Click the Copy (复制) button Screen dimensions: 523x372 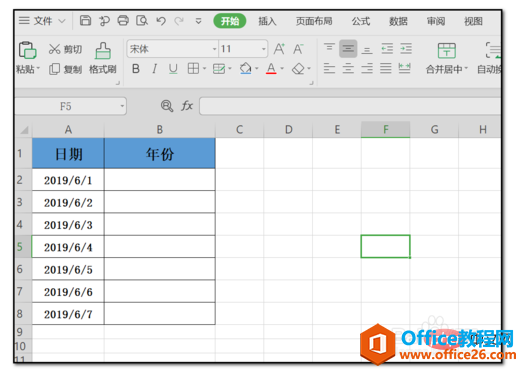click(65, 69)
